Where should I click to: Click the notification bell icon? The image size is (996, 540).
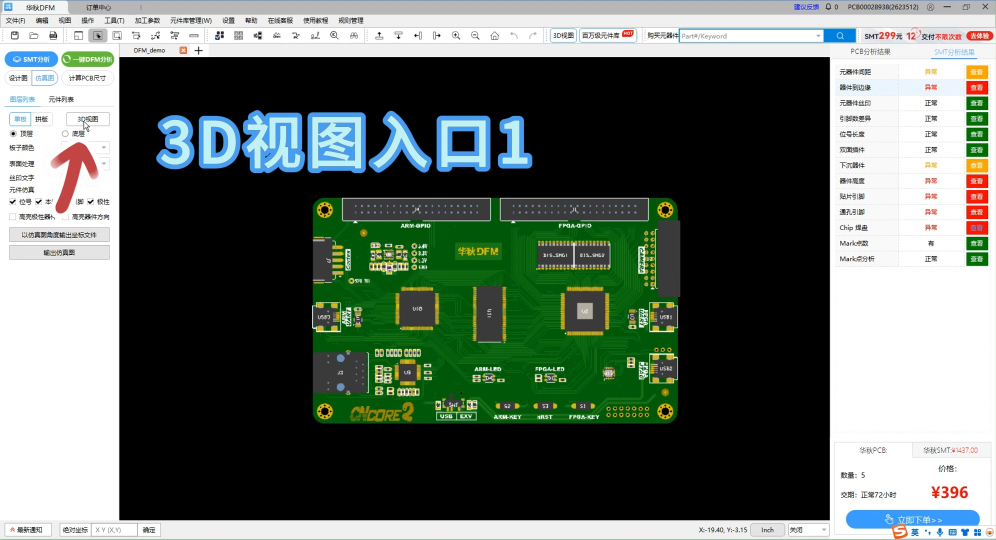click(828, 7)
